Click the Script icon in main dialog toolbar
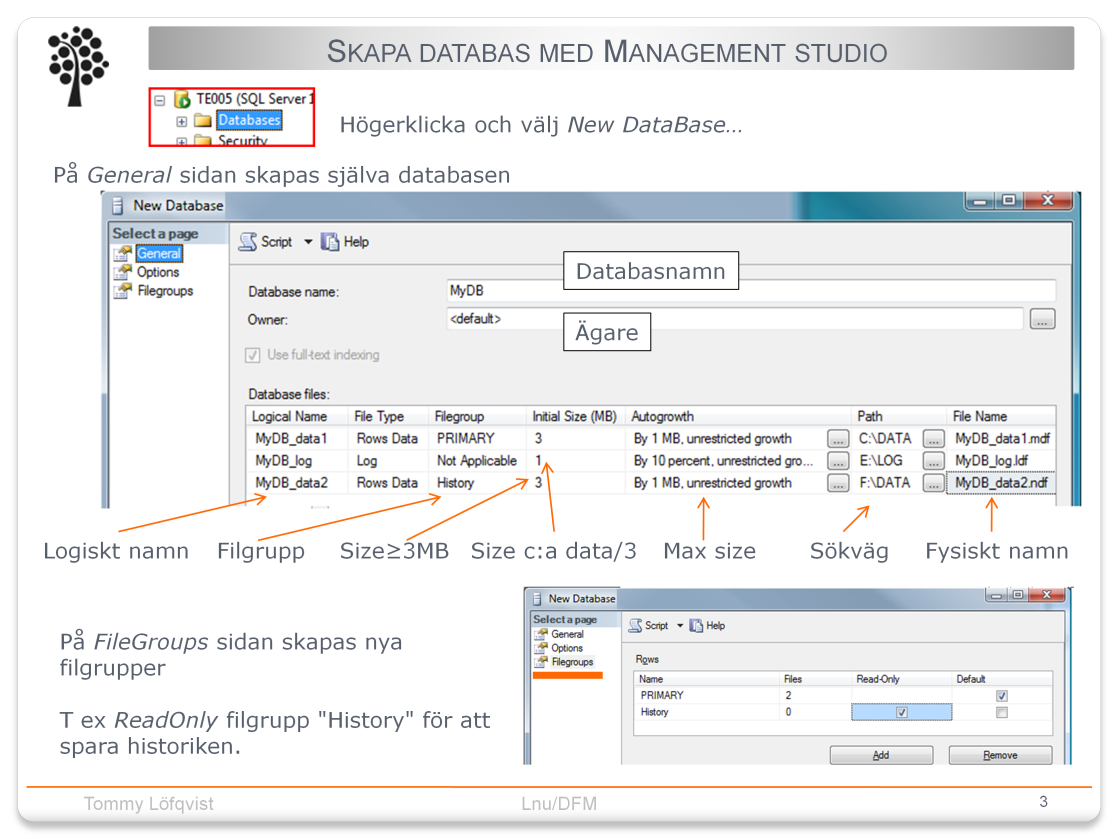 pyautogui.click(x=248, y=242)
